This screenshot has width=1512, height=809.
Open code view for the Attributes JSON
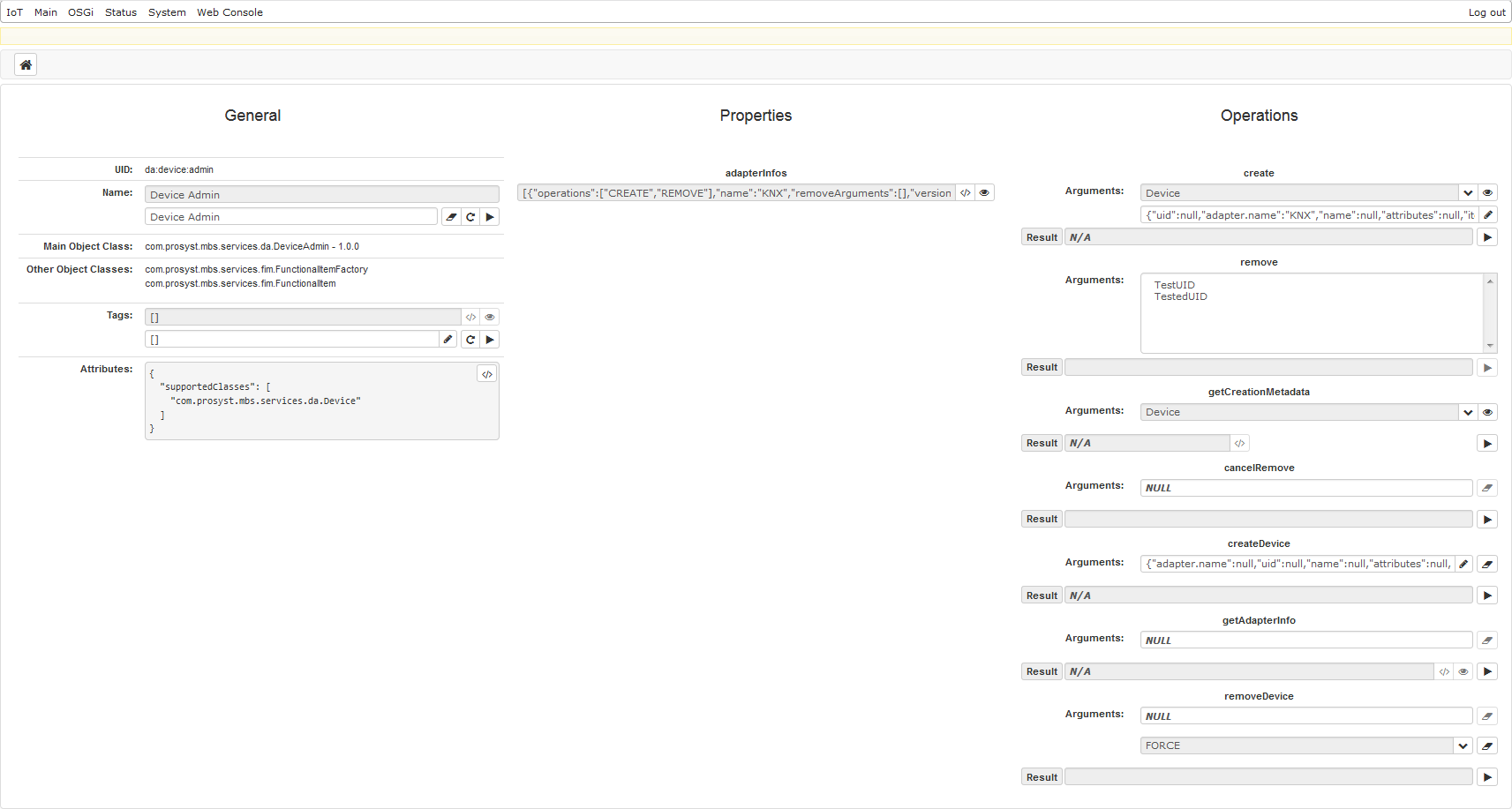[x=486, y=373]
